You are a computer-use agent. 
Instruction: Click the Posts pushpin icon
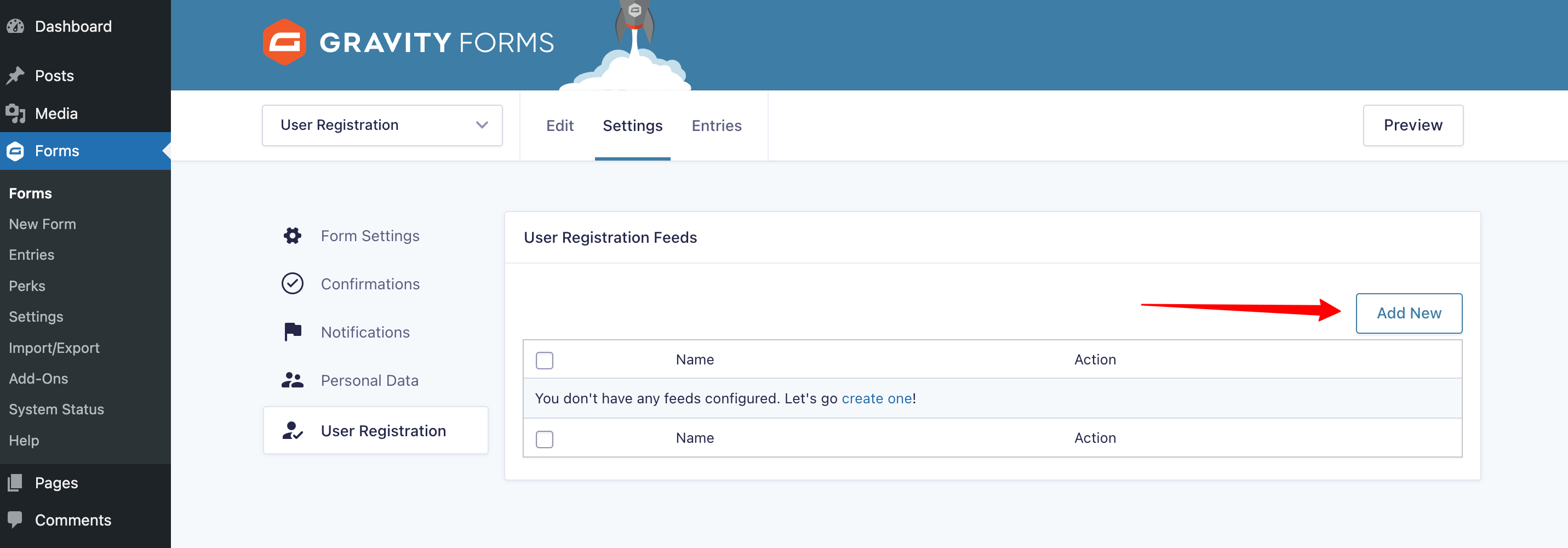[15, 76]
